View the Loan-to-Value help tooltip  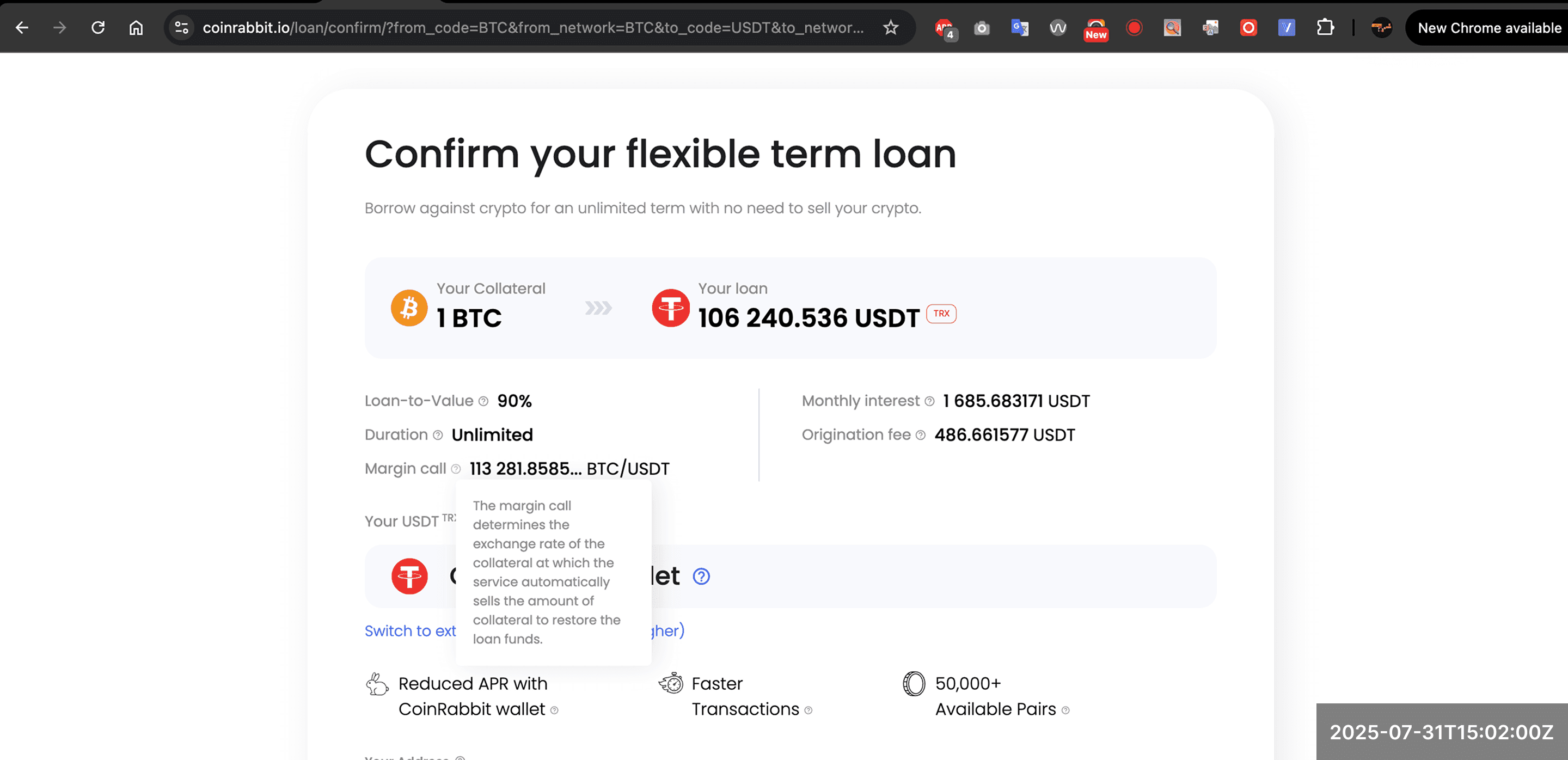(x=483, y=401)
